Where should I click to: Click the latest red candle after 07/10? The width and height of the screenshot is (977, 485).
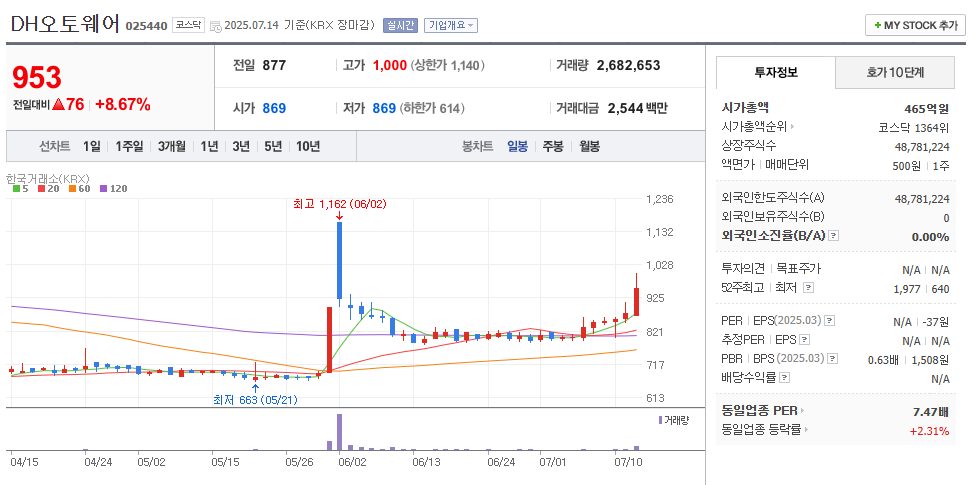[636, 301]
